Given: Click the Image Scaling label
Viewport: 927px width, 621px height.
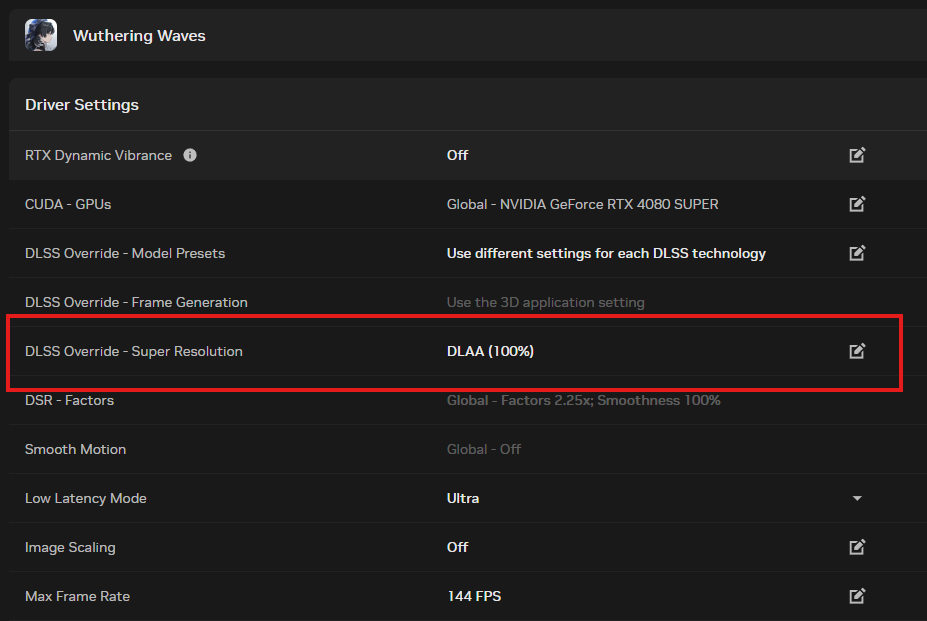Looking at the screenshot, I should pos(70,547).
